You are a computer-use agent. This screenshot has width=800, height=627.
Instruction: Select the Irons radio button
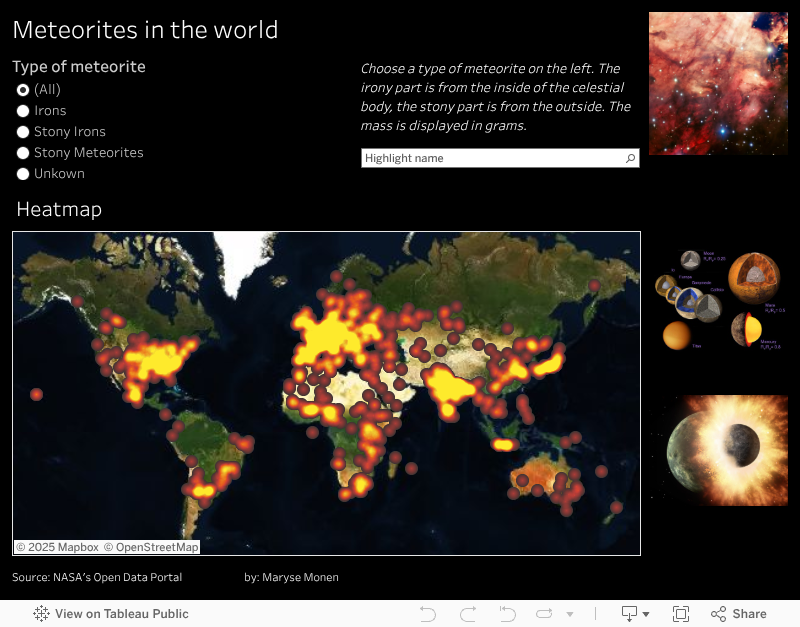[23, 110]
